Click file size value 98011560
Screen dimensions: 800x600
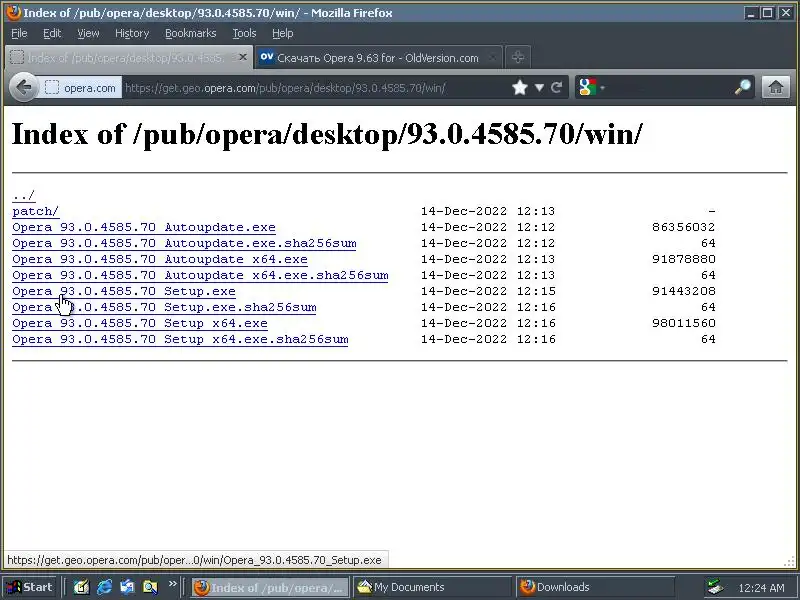click(684, 323)
